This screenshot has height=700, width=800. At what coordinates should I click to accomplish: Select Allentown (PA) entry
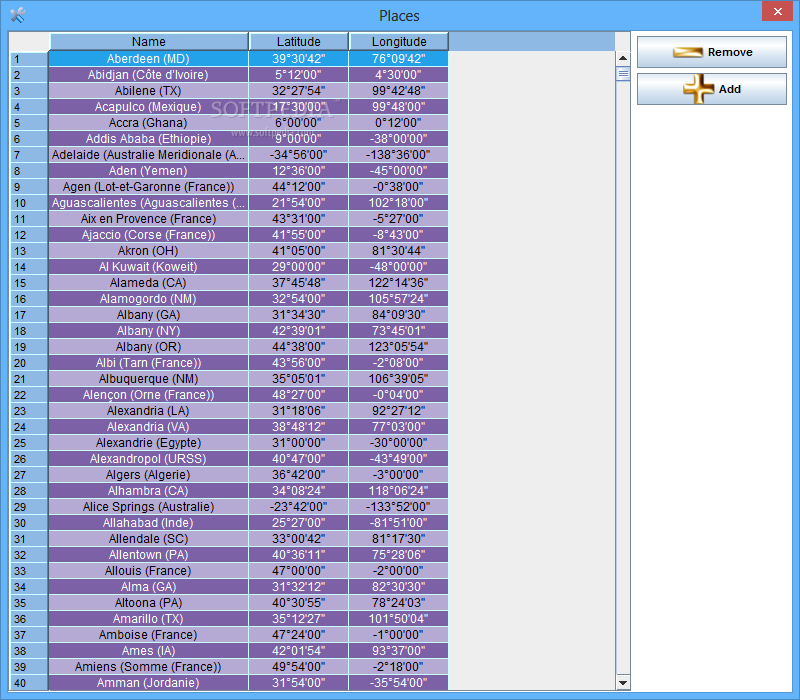(148, 555)
